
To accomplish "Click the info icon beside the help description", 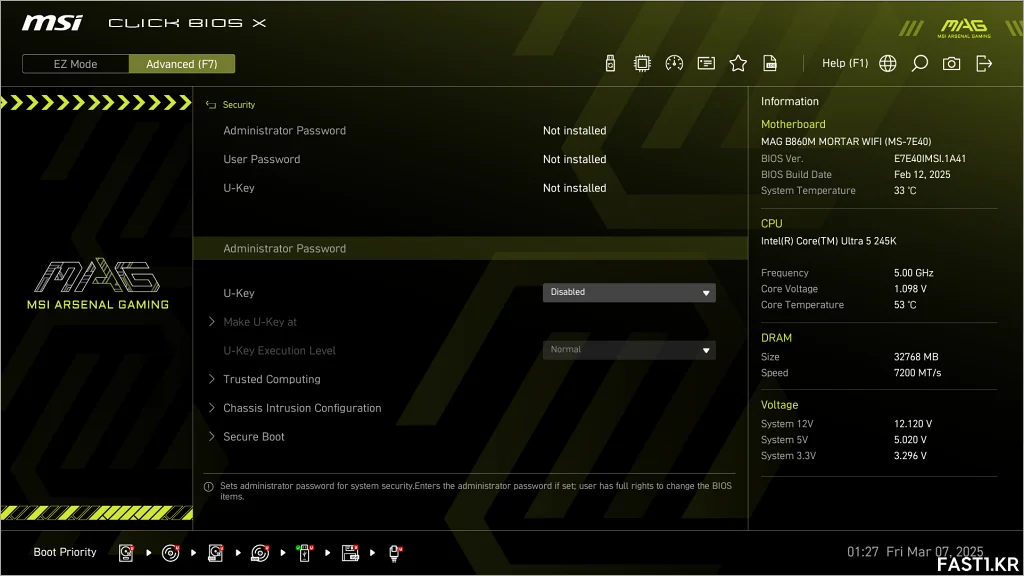I will pyautogui.click(x=209, y=487).
